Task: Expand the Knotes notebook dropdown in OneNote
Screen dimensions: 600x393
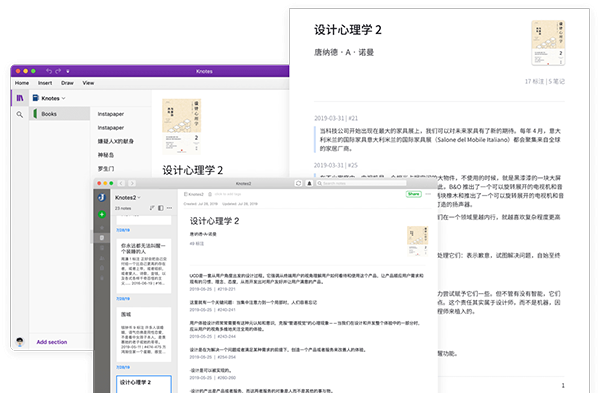Action: click(64, 98)
